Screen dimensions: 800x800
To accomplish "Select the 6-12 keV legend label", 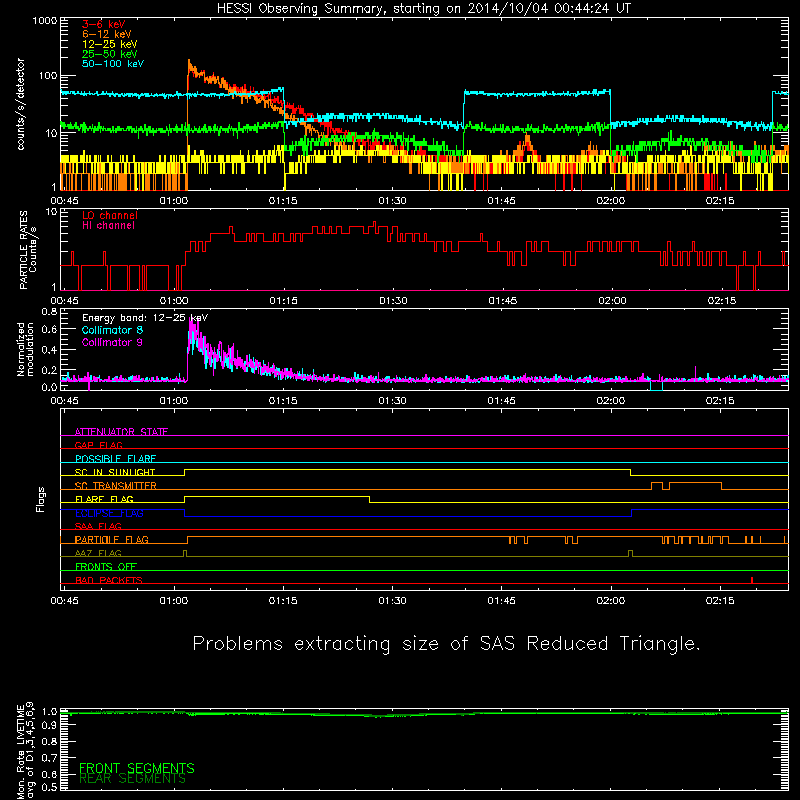I will pos(107,34).
